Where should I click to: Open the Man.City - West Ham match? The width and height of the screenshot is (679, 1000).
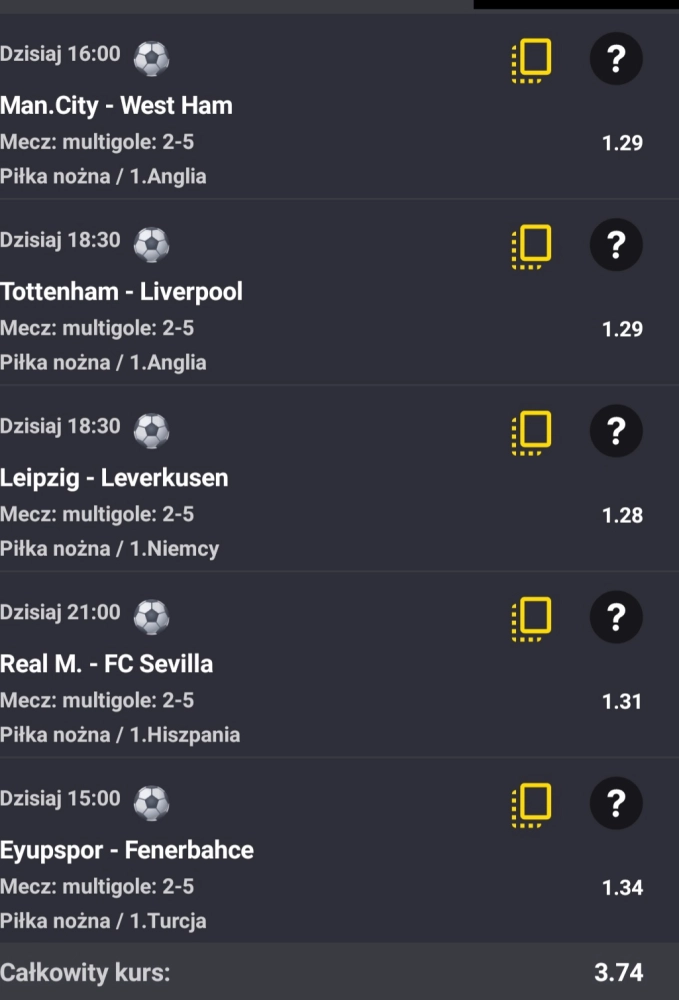(116, 106)
